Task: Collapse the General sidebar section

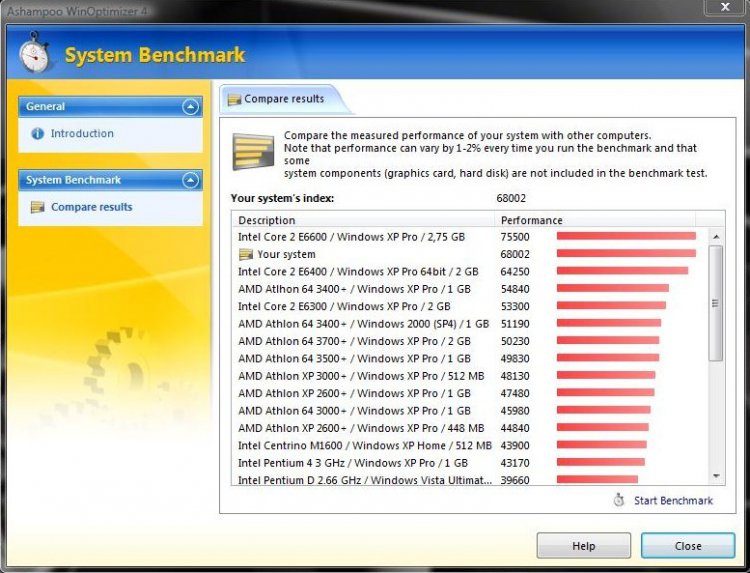Action: 190,107
